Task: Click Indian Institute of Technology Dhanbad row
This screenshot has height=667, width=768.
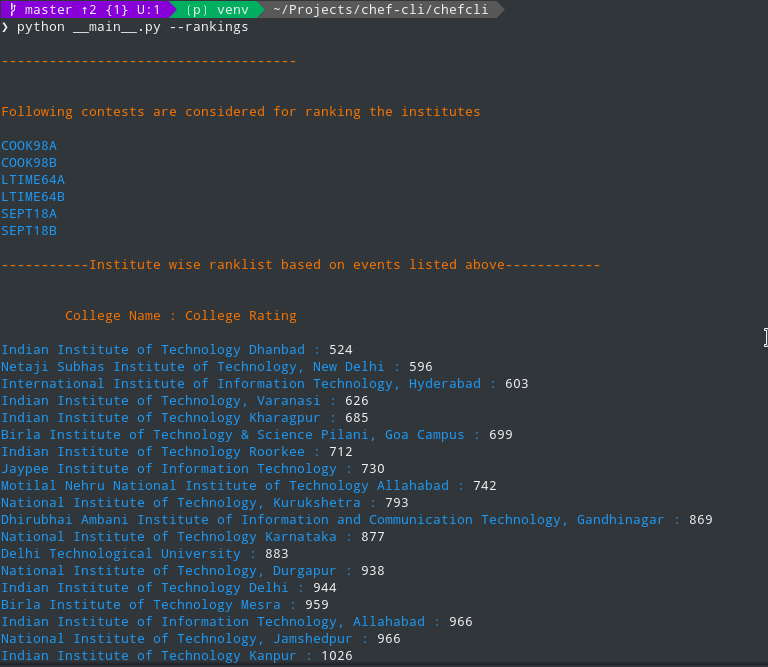Action: tap(177, 350)
